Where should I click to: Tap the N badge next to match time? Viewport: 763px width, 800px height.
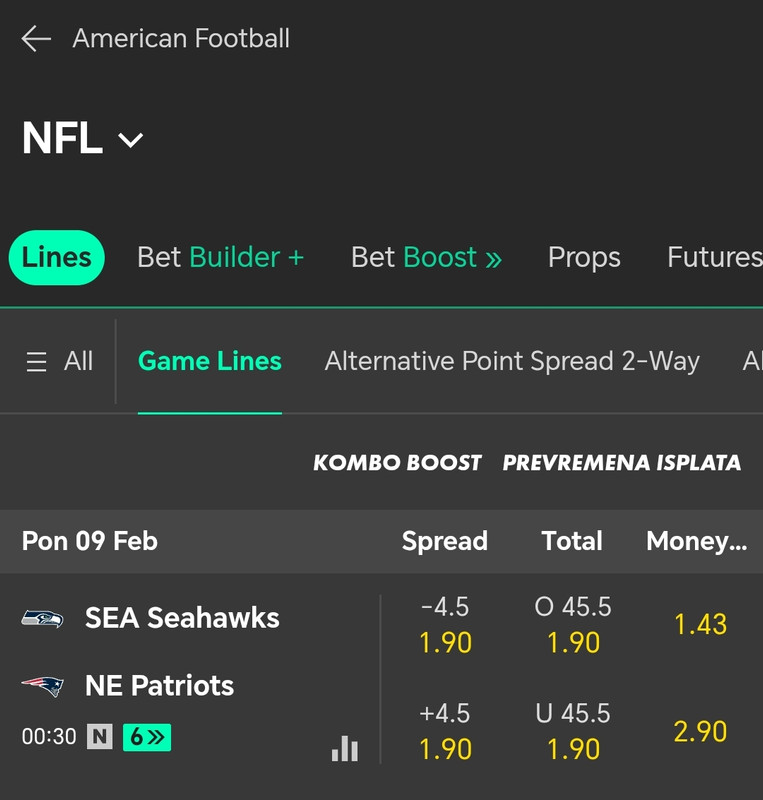click(x=100, y=737)
